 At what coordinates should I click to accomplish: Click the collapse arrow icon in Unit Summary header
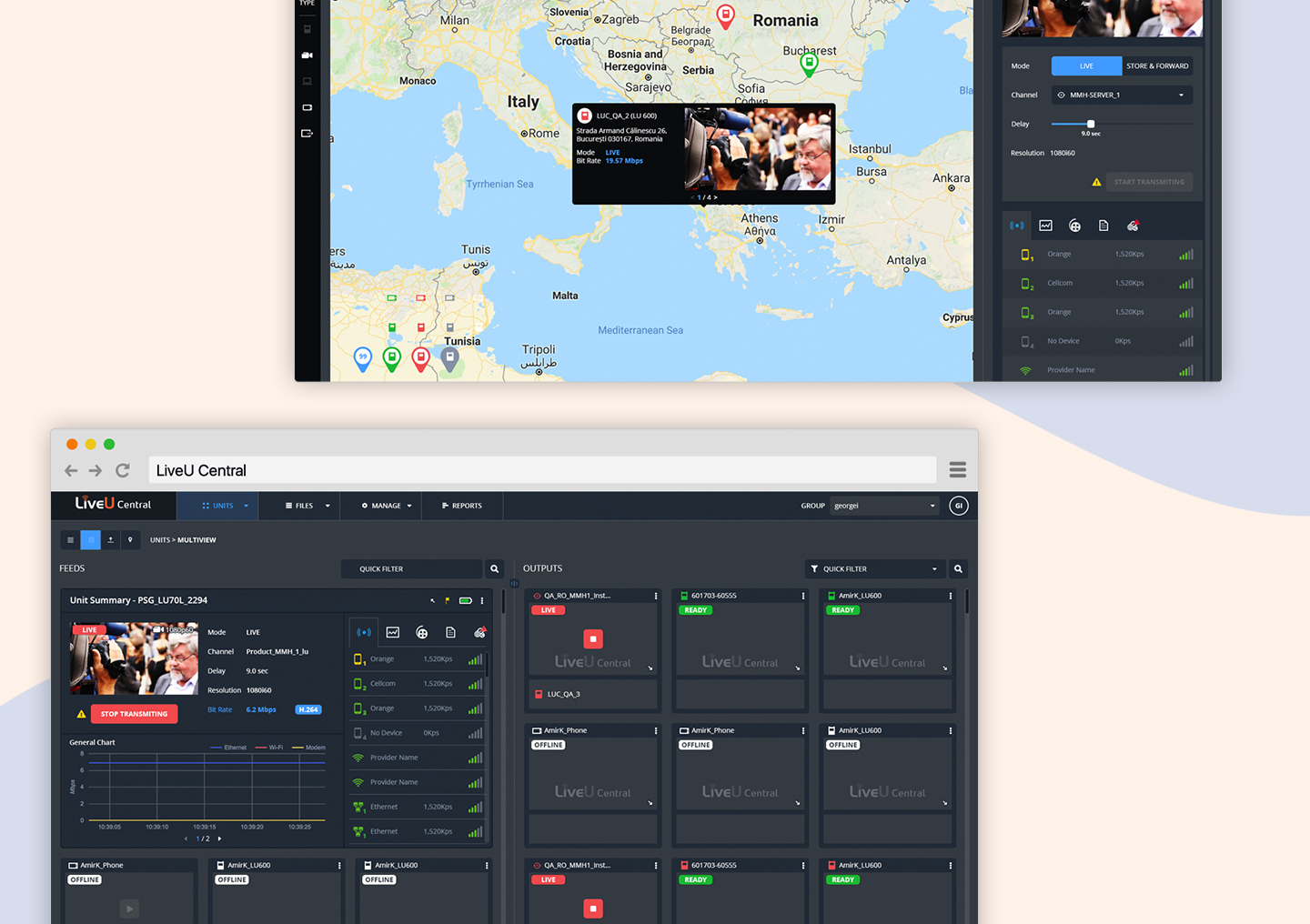coord(432,600)
